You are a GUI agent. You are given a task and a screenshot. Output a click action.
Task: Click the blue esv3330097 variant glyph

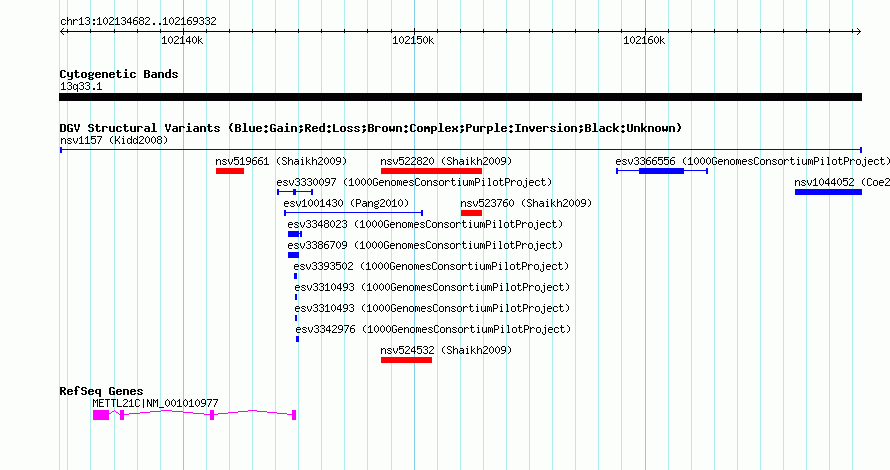[x=295, y=192]
